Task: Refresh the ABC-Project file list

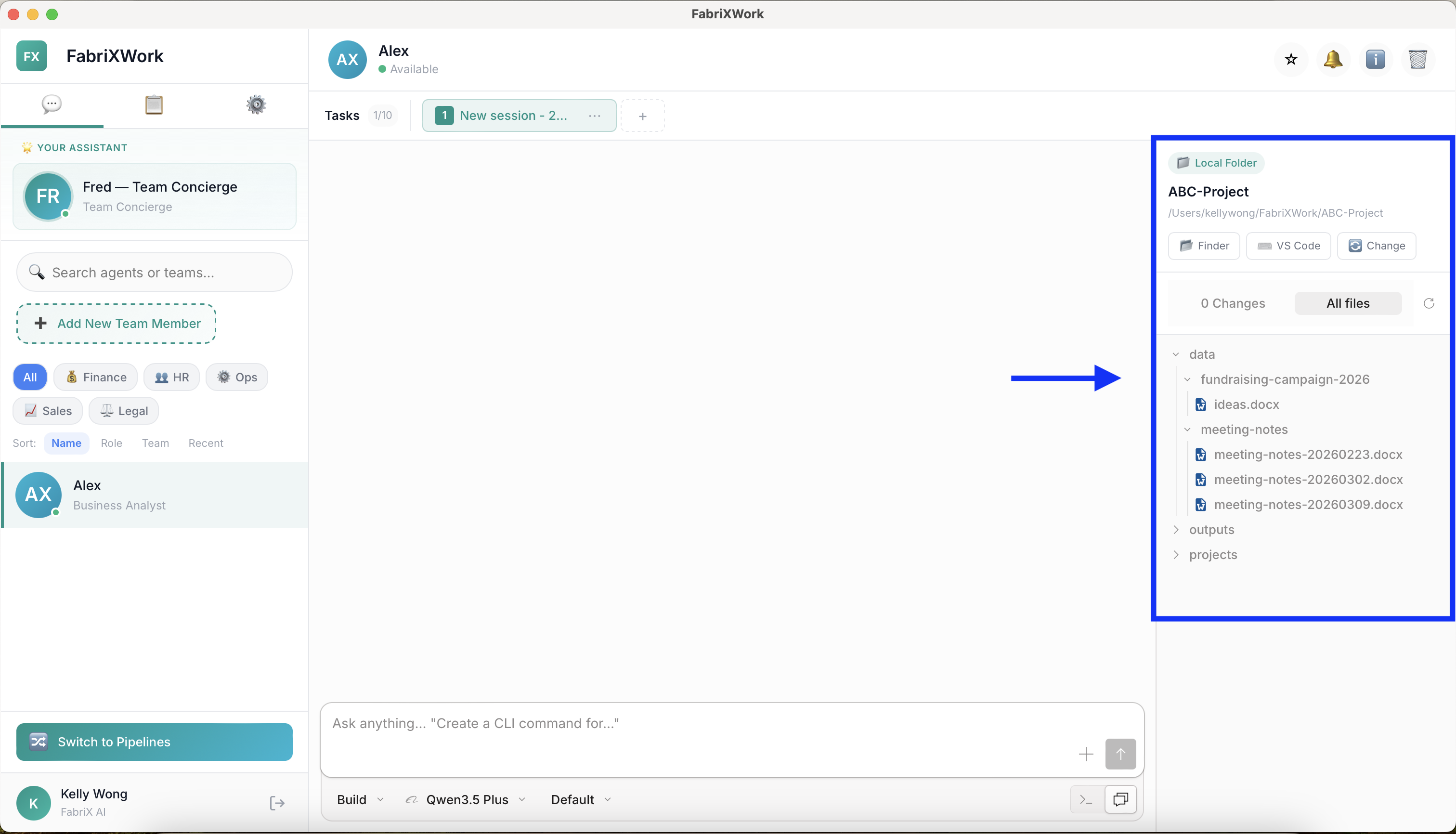Action: click(1429, 303)
